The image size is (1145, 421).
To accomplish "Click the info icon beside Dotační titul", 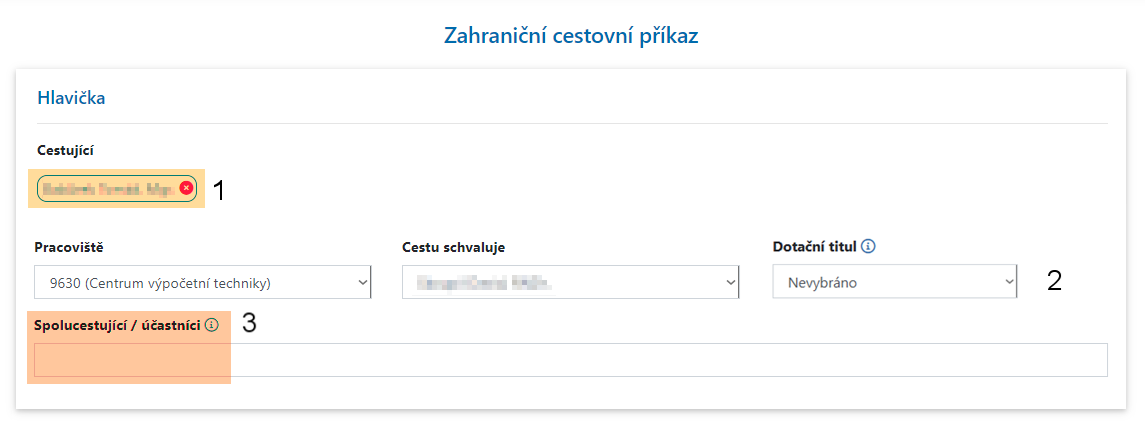I will click(x=868, y=246).
